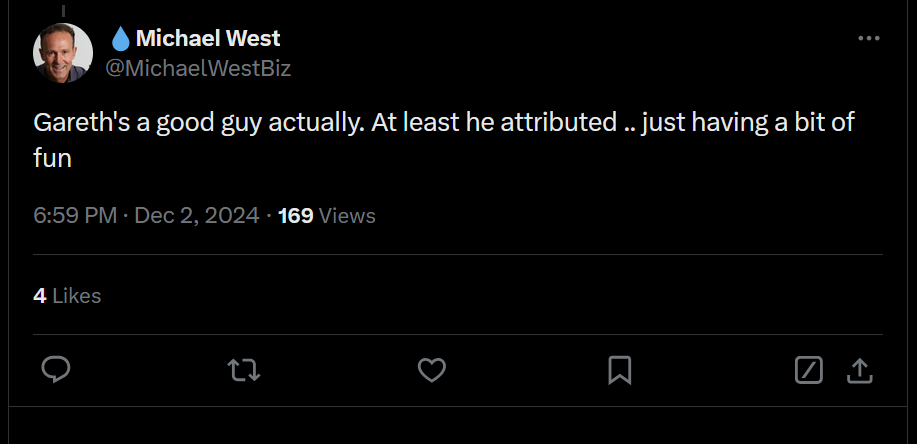Bookmark this tweet
The width and height of the screenshot is (917, 444).
[619, 371]
